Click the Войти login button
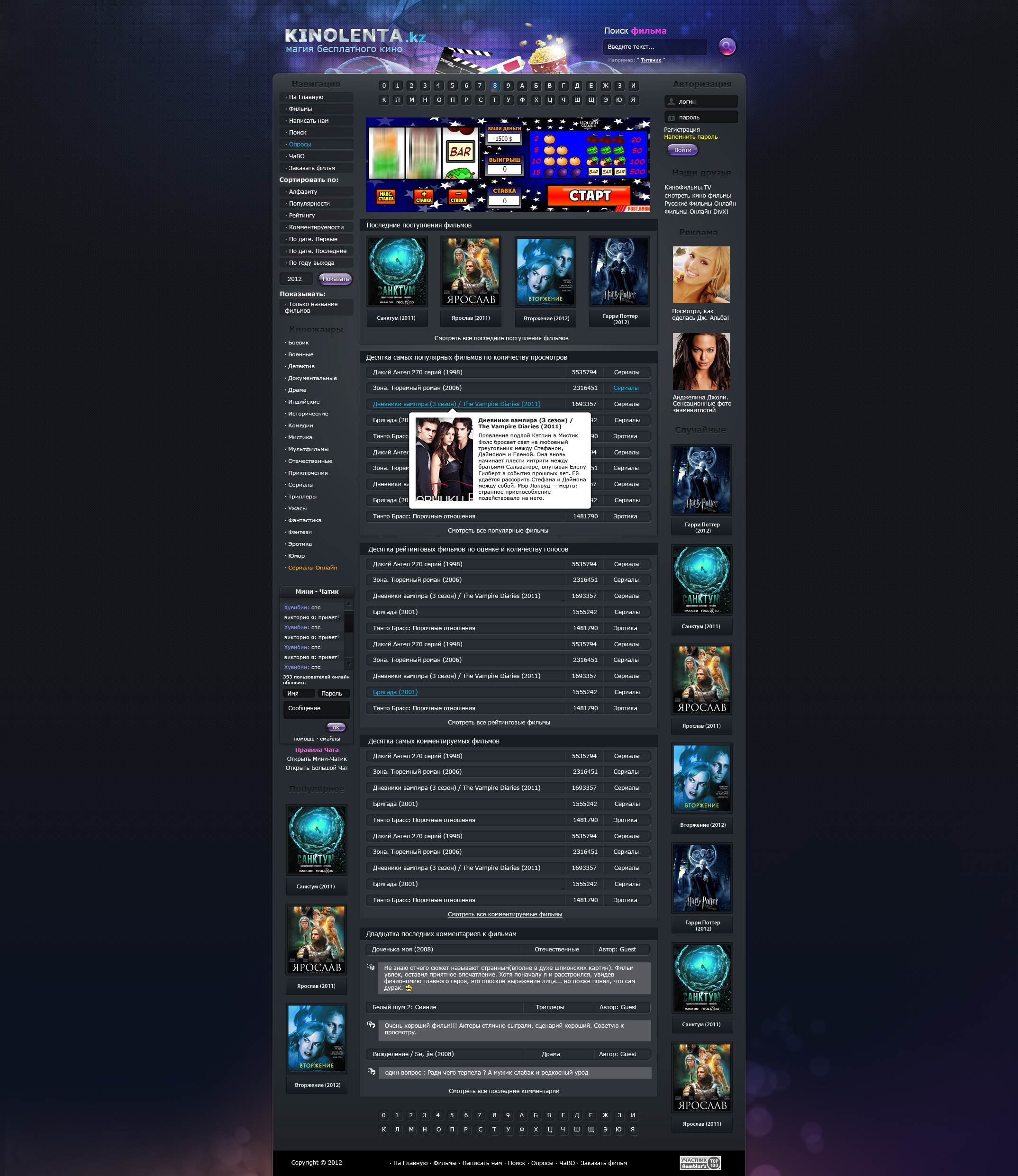The width and height of the screenshot is (1018, 1176). pyautogui.click(x=682, y=150)
